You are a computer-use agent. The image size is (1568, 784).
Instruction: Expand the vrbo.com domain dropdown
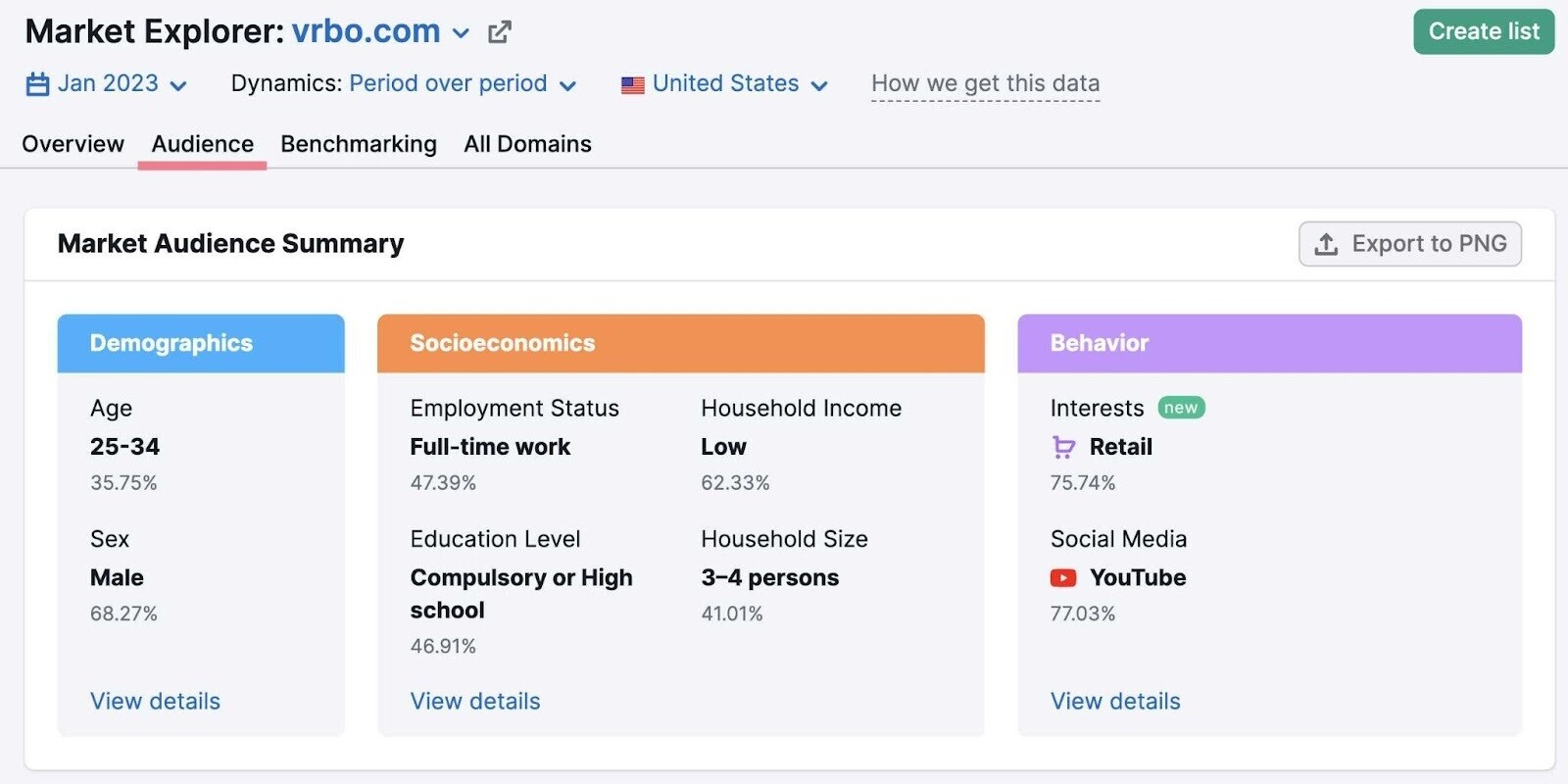461,32
